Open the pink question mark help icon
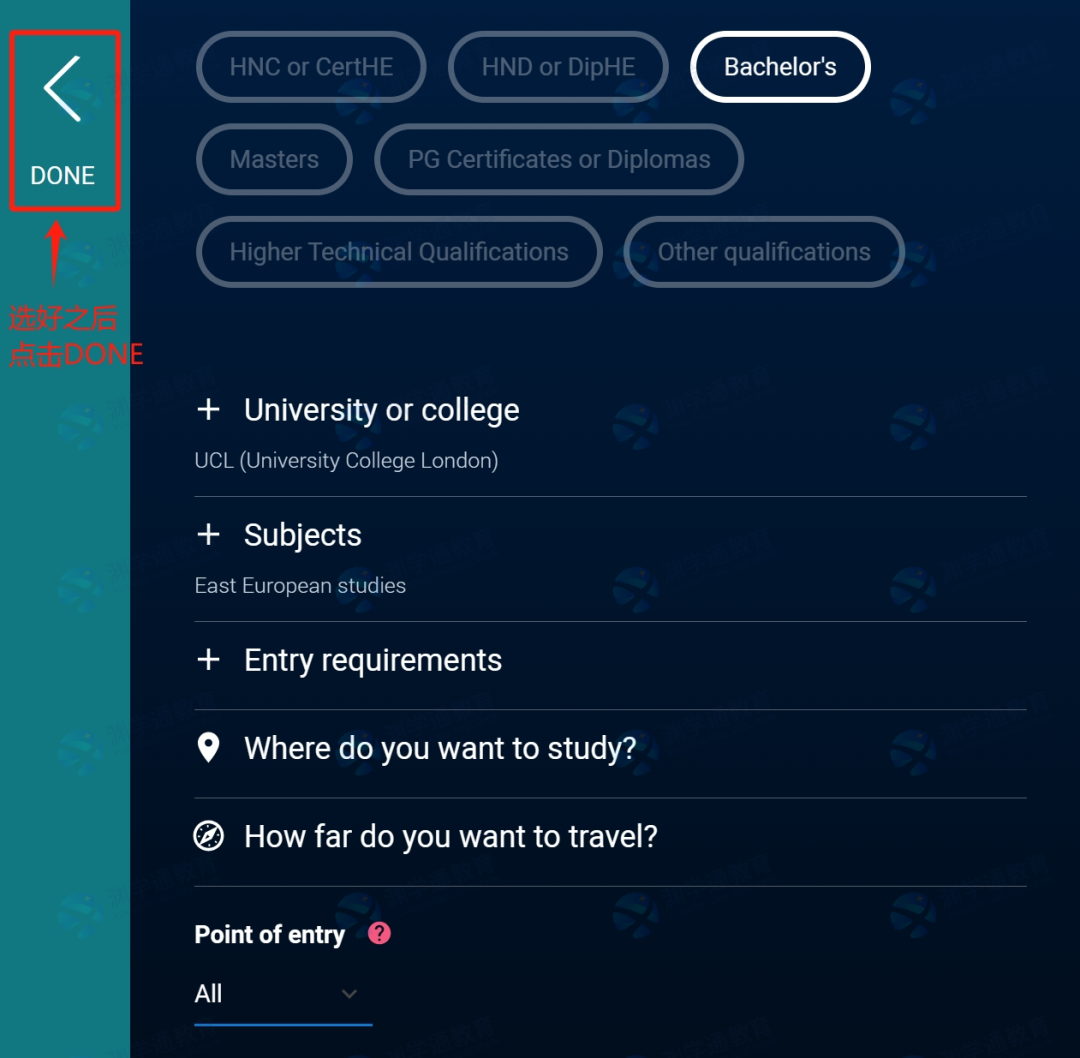The height and width of the screenshot is (1058, 1080). [380, 933]
